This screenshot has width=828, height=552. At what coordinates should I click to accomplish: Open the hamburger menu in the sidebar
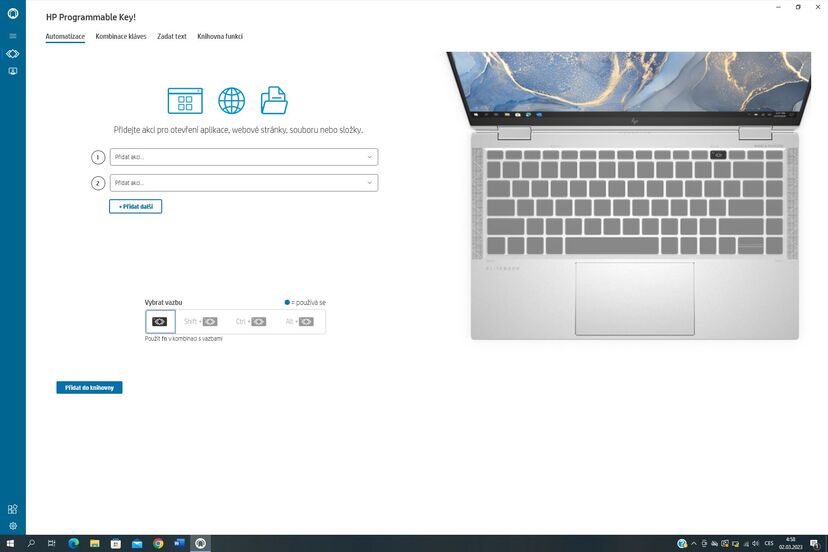(13, 36)
